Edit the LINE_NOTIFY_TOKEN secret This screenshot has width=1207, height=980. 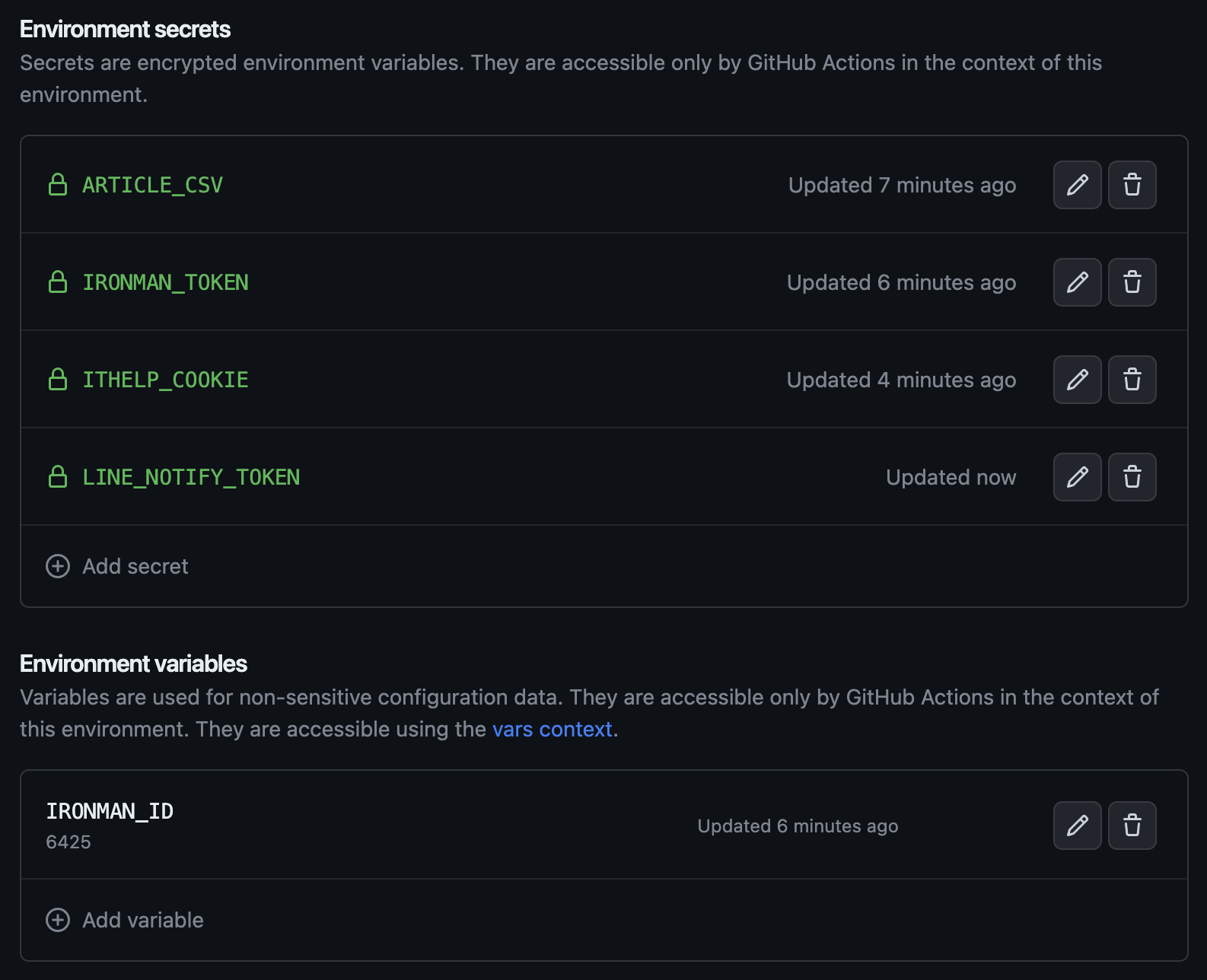pyautogui.click(x=1077, y=477)
